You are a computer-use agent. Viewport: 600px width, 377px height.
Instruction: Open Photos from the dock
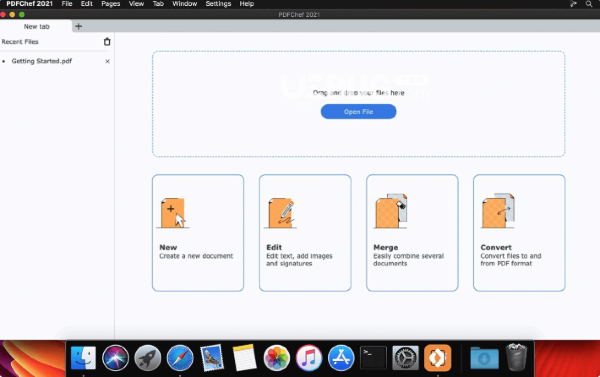276,358
